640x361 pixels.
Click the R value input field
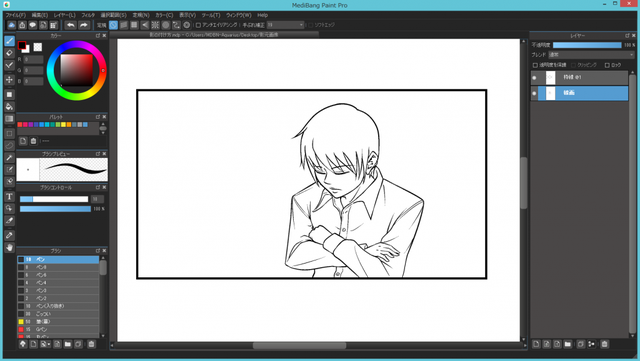pyautogui.click(x=33, y=60)
